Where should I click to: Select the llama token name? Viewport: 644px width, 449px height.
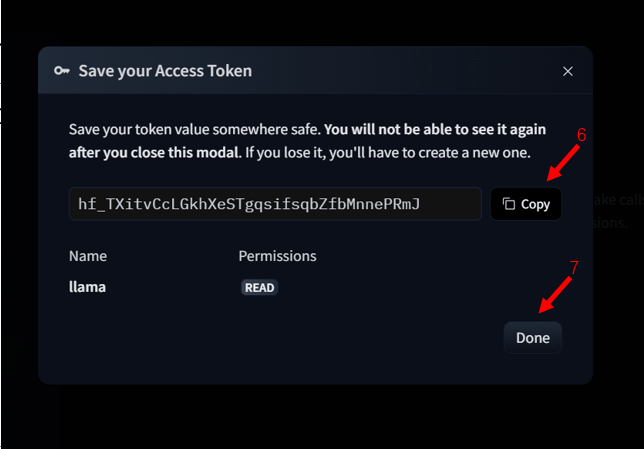pyautogui.click(x=87, y=287)
